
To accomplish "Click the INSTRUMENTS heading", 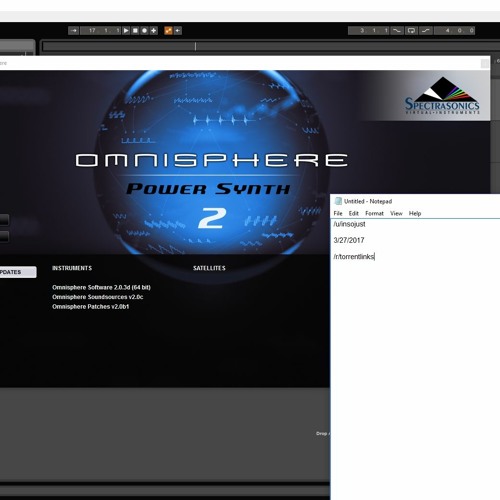I will pos(72,268).
